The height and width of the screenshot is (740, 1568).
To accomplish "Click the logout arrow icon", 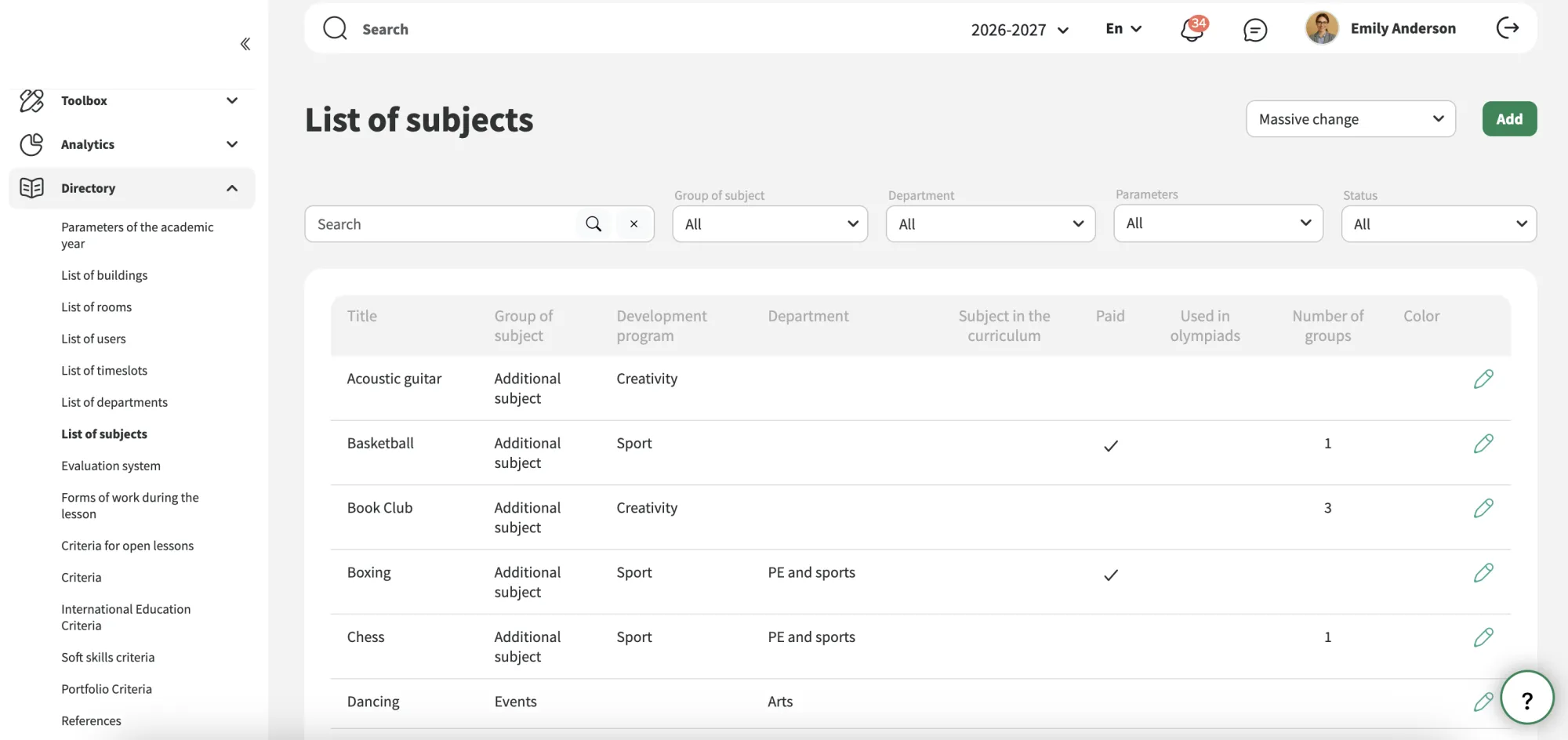I will point(1508,28).
